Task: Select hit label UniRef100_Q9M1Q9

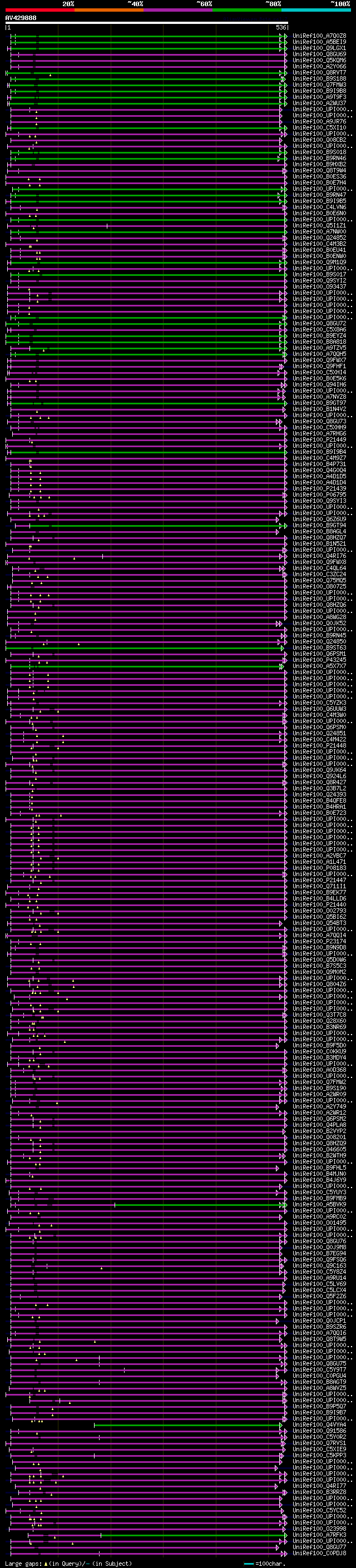Action: coord(319,263)
